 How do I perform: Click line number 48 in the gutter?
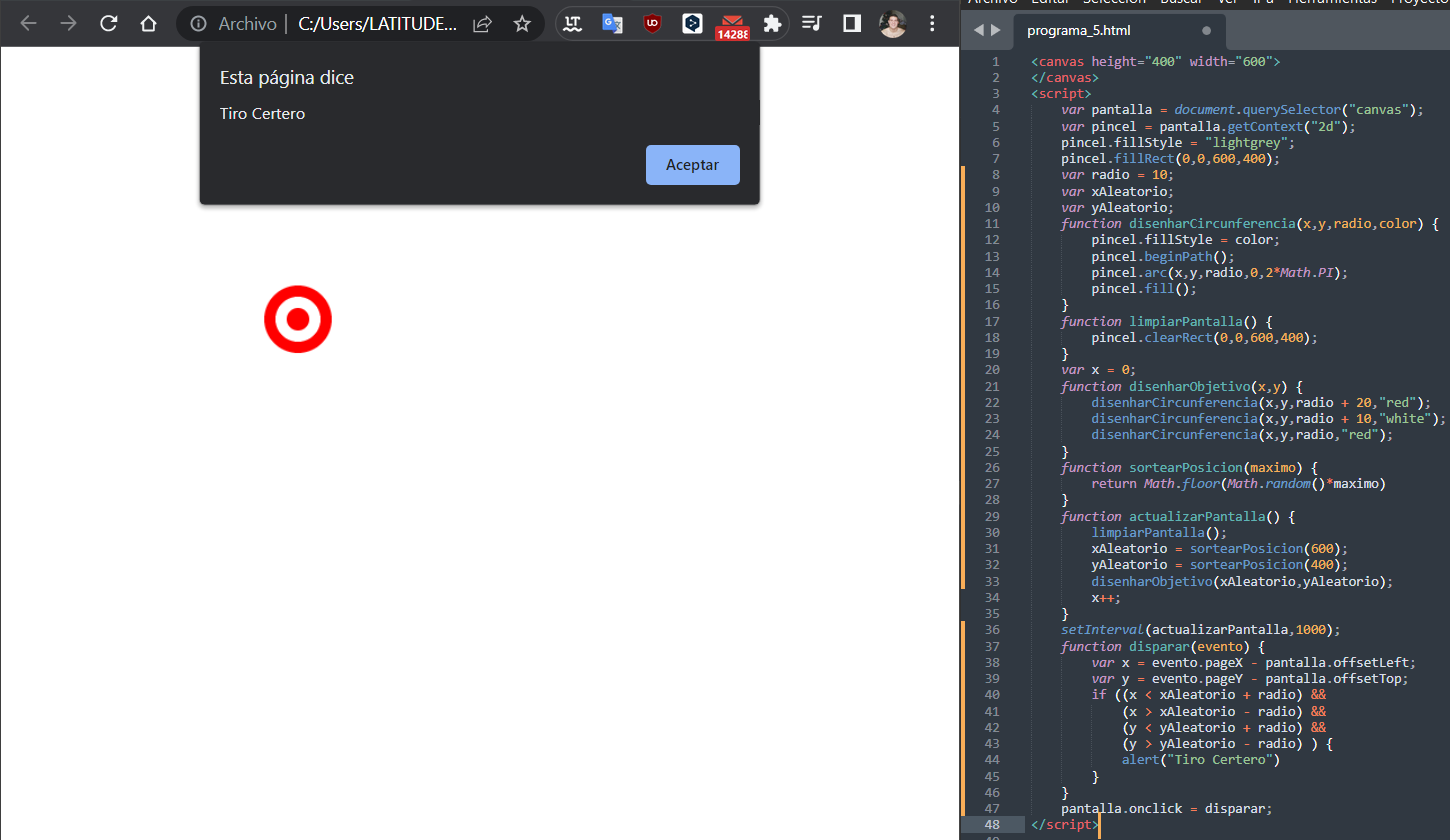point(992,825)
